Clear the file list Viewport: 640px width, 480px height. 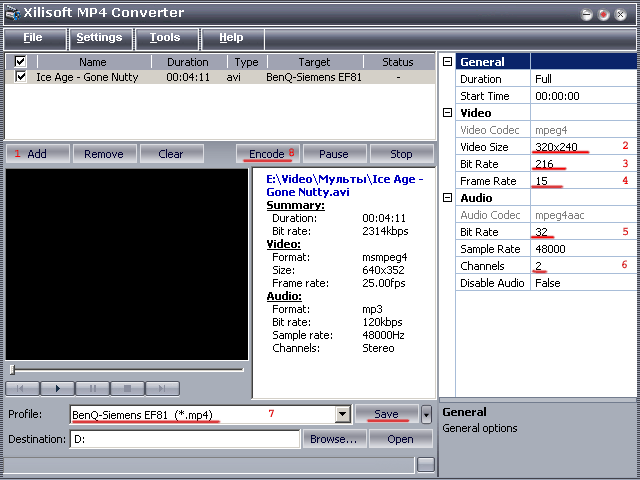click(171, 154)
